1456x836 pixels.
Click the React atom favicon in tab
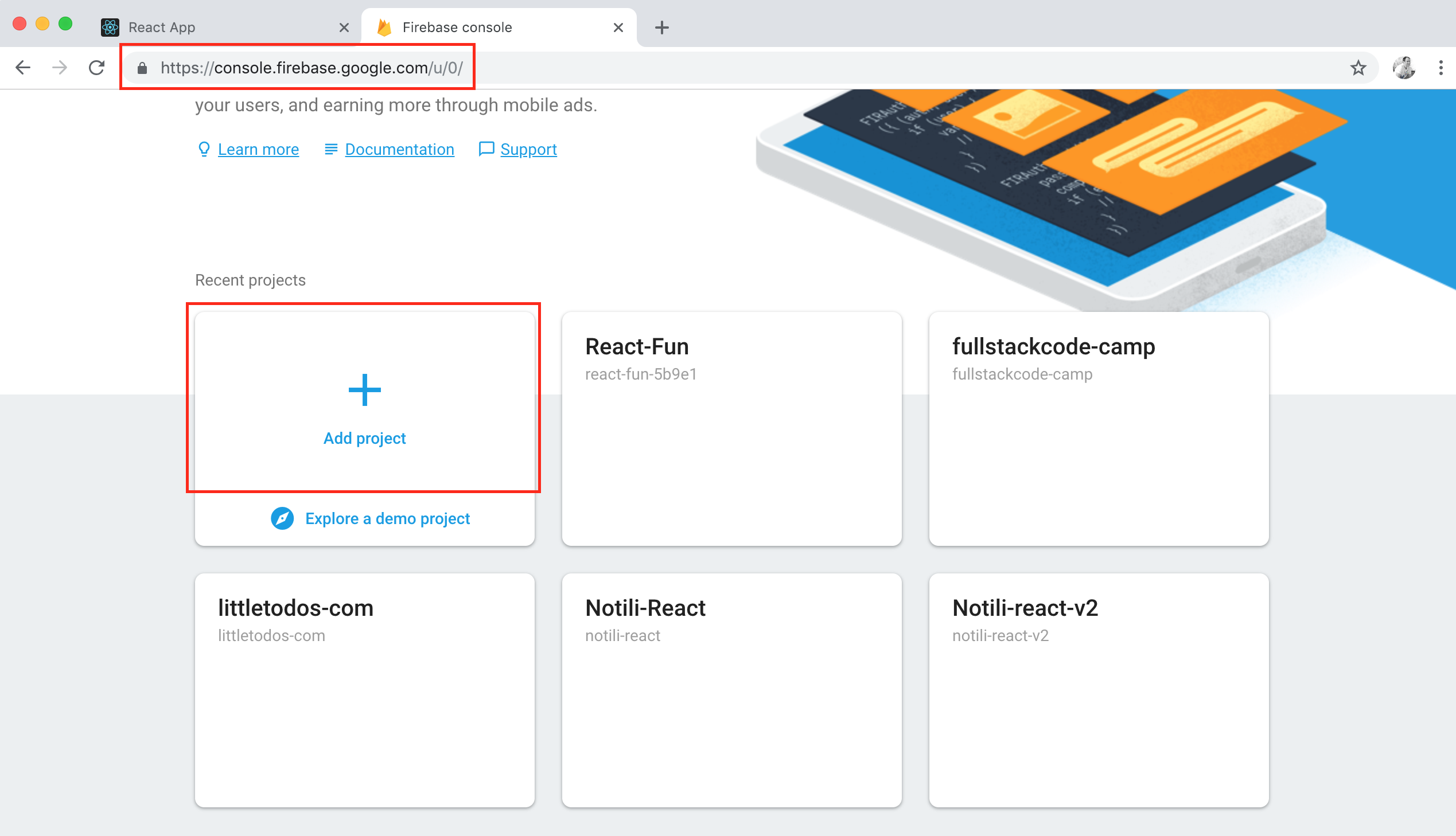point(110,28)
